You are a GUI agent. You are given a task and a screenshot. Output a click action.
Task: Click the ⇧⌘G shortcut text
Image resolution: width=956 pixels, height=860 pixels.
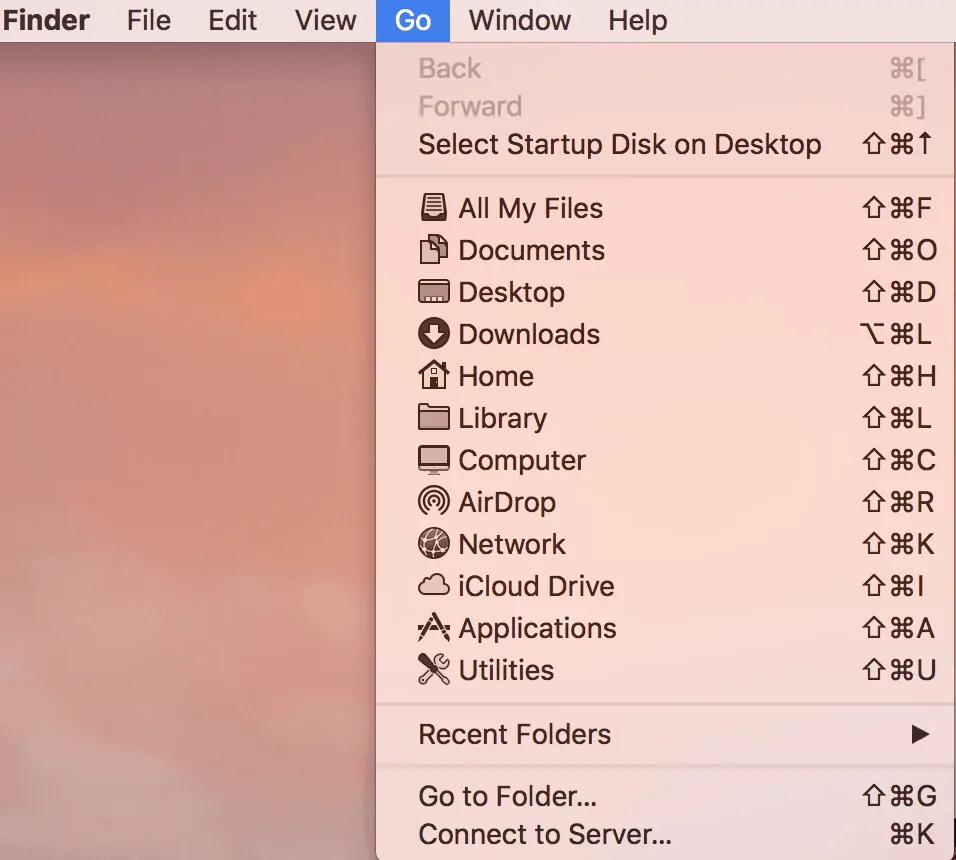899,796
